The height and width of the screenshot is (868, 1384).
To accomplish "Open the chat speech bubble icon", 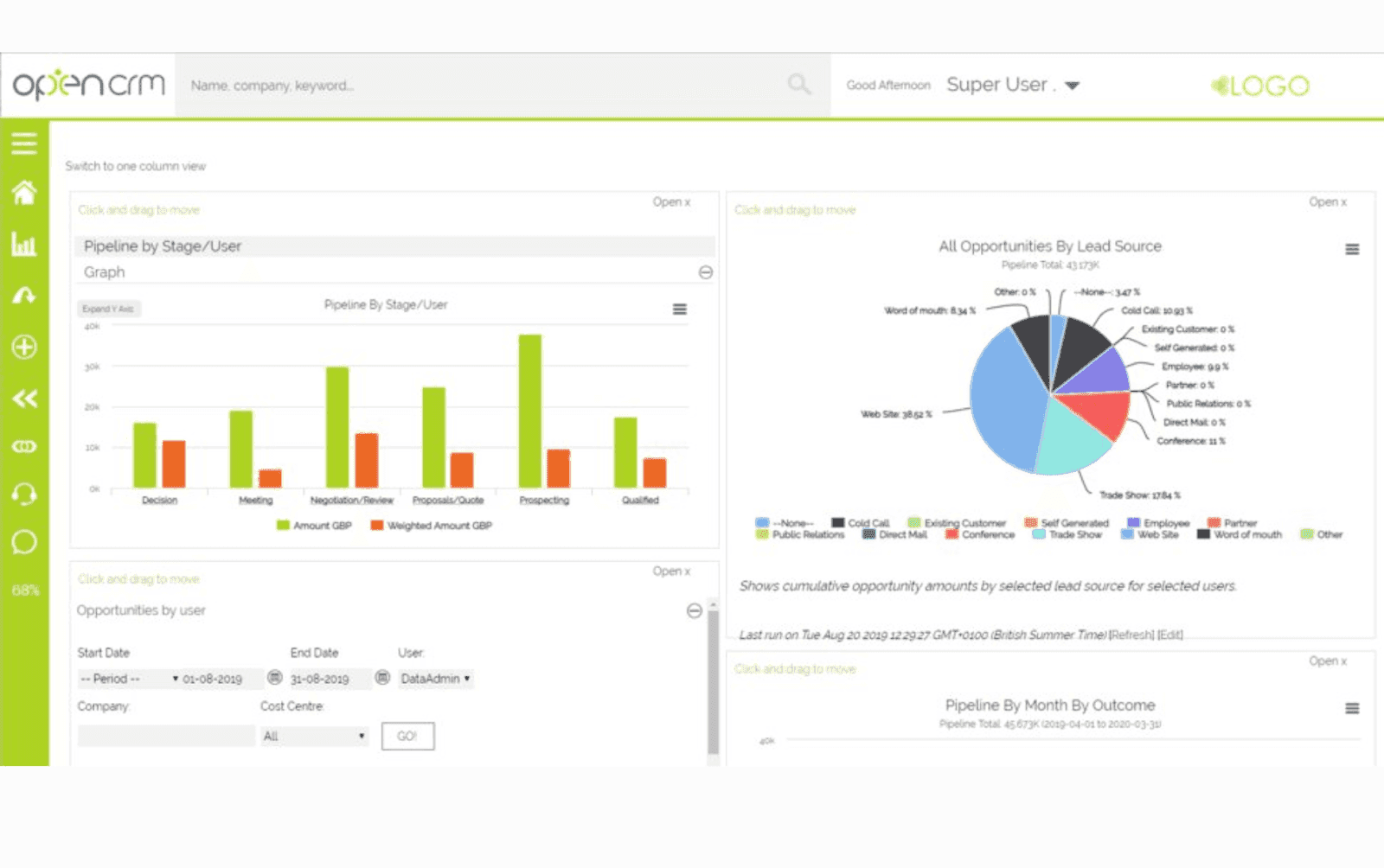I will point(24,541).
